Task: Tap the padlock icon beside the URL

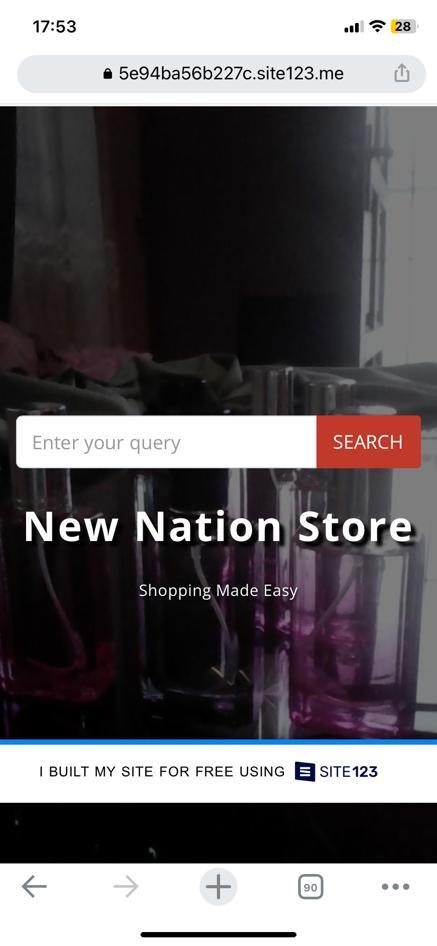Action: click(108, 74)
